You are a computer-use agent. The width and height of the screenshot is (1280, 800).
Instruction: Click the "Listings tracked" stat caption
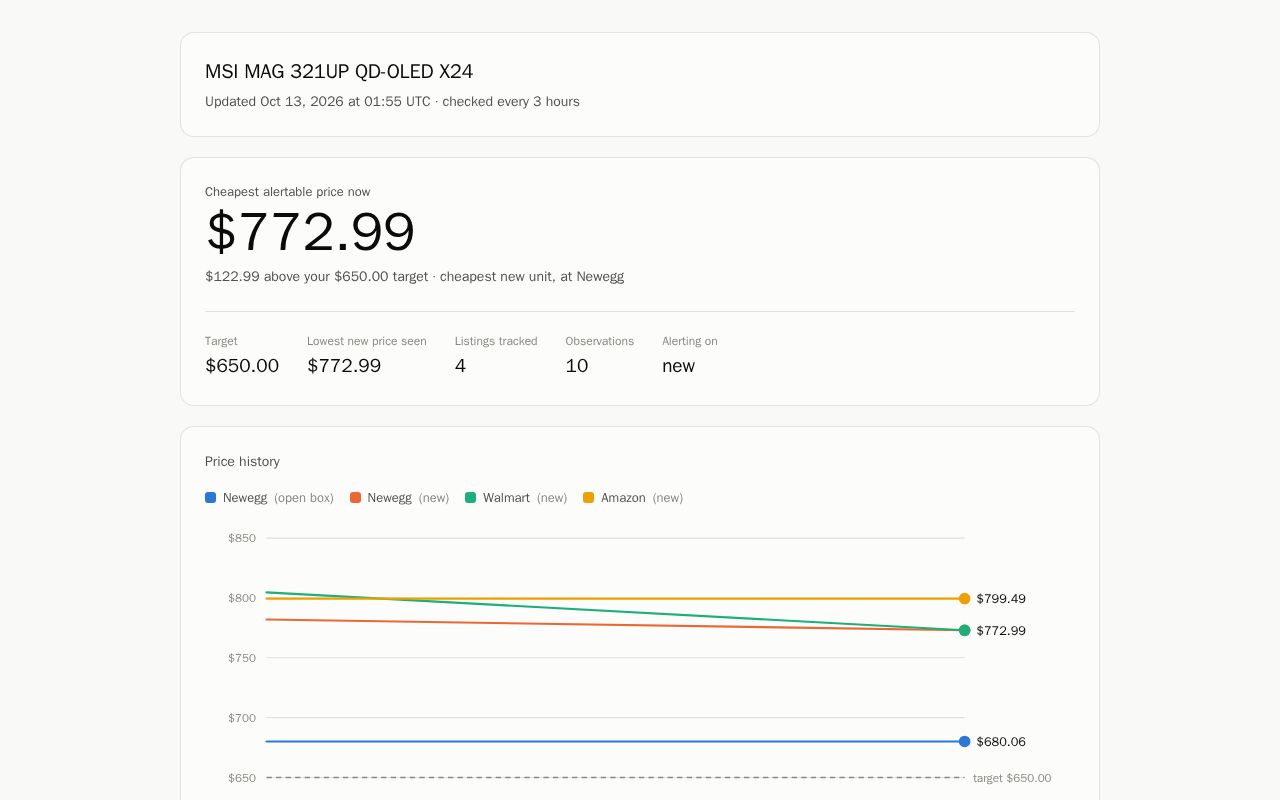pos(496,341)
